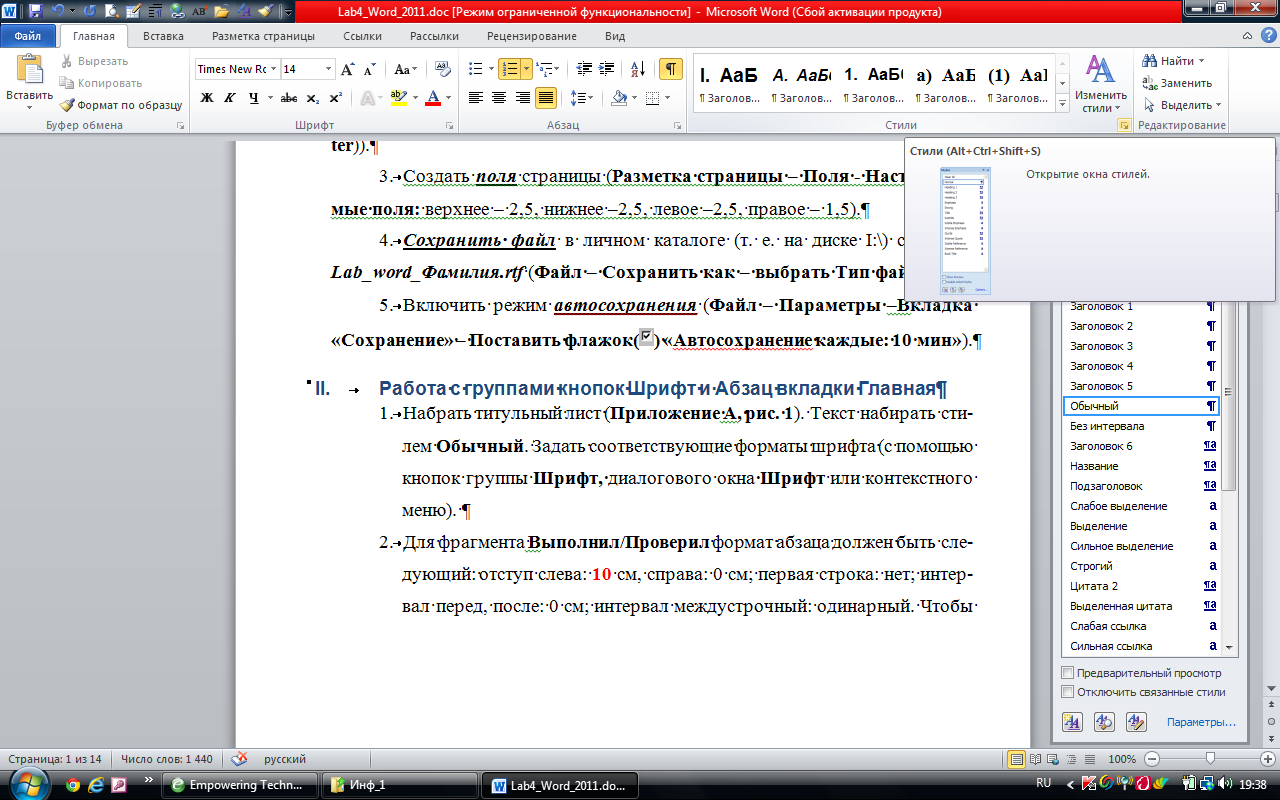Justify paragraph text
The height and width of the screenshot is (800, 1280).
pos(546,98)
